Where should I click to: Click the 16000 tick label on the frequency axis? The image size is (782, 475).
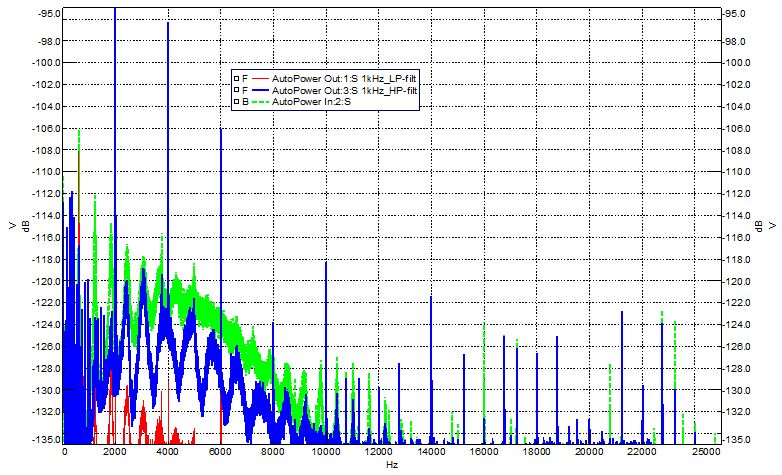pos(484,452)
